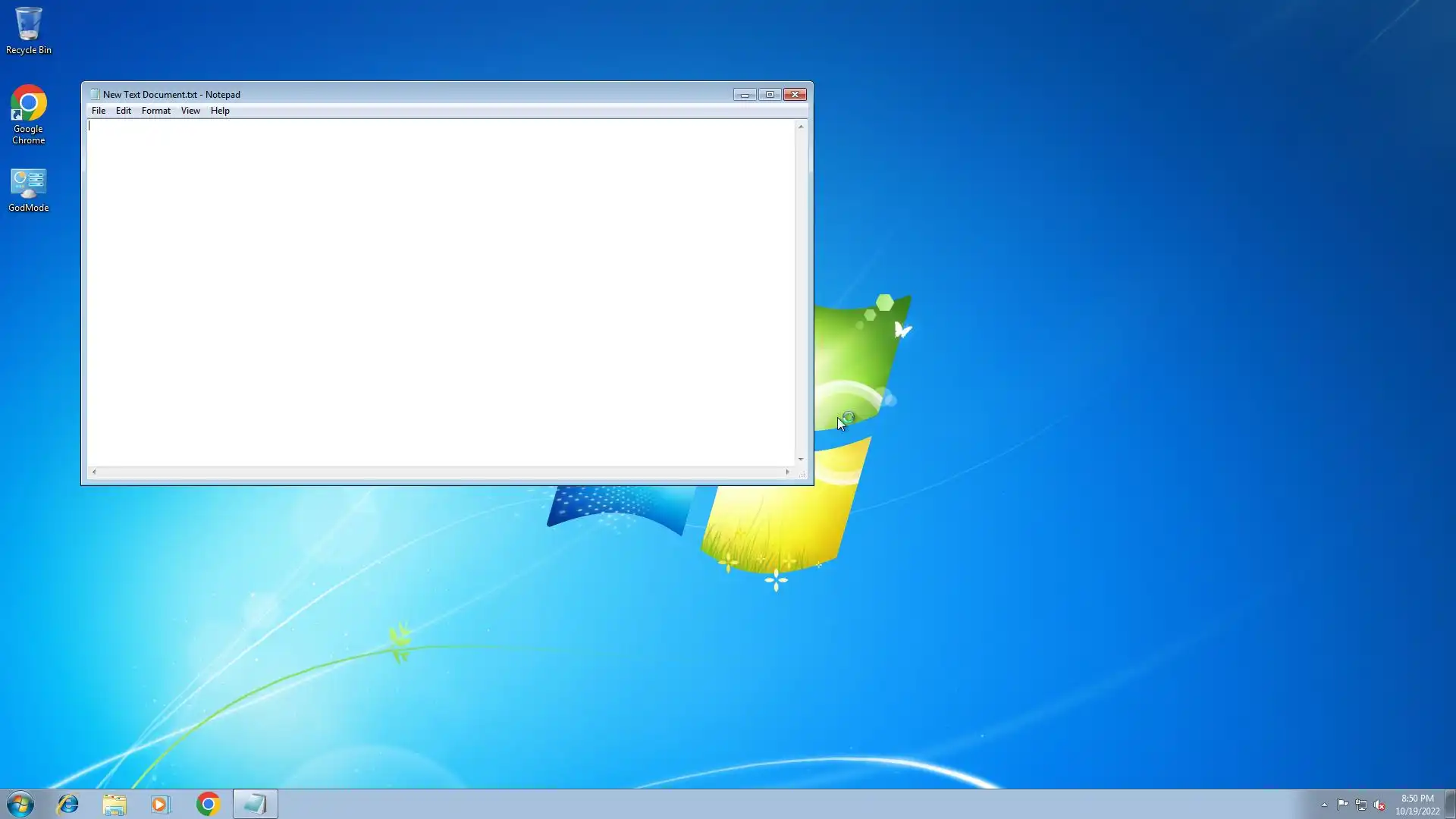
Task: Click the clock date and time
Action: click(x=1417, y=805)
